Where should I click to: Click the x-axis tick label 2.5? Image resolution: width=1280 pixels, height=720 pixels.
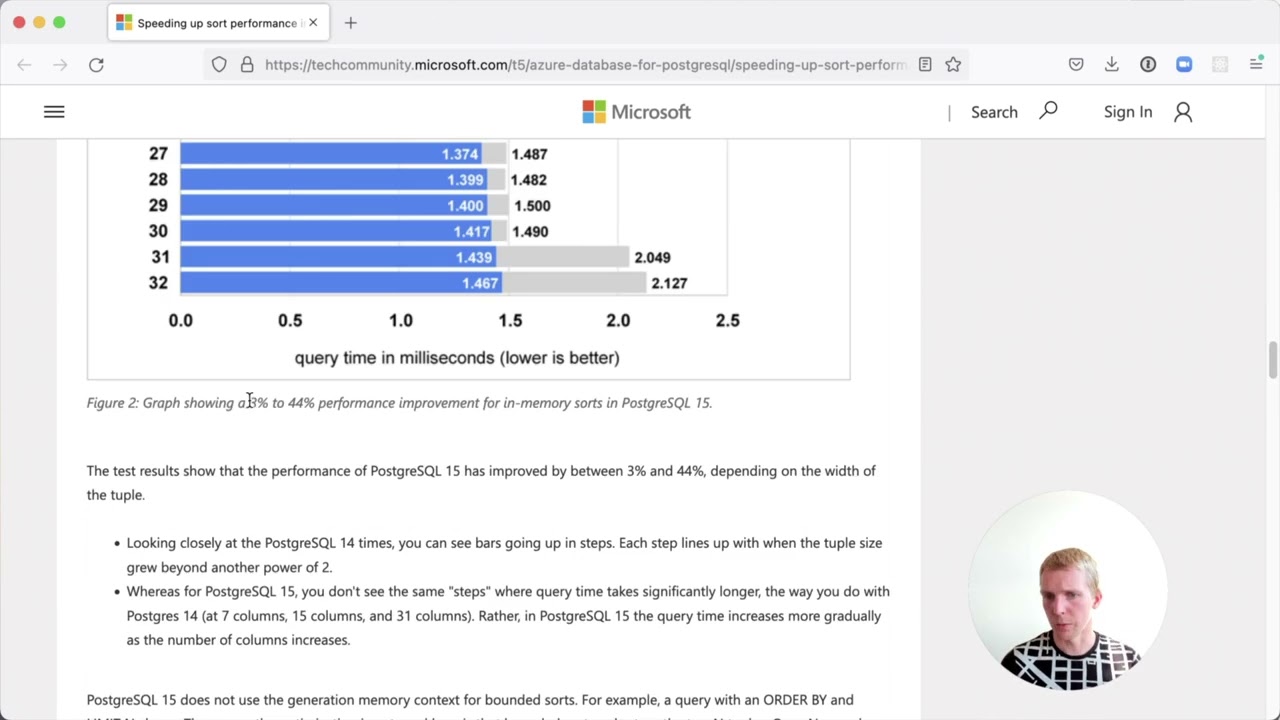[727, 320]
